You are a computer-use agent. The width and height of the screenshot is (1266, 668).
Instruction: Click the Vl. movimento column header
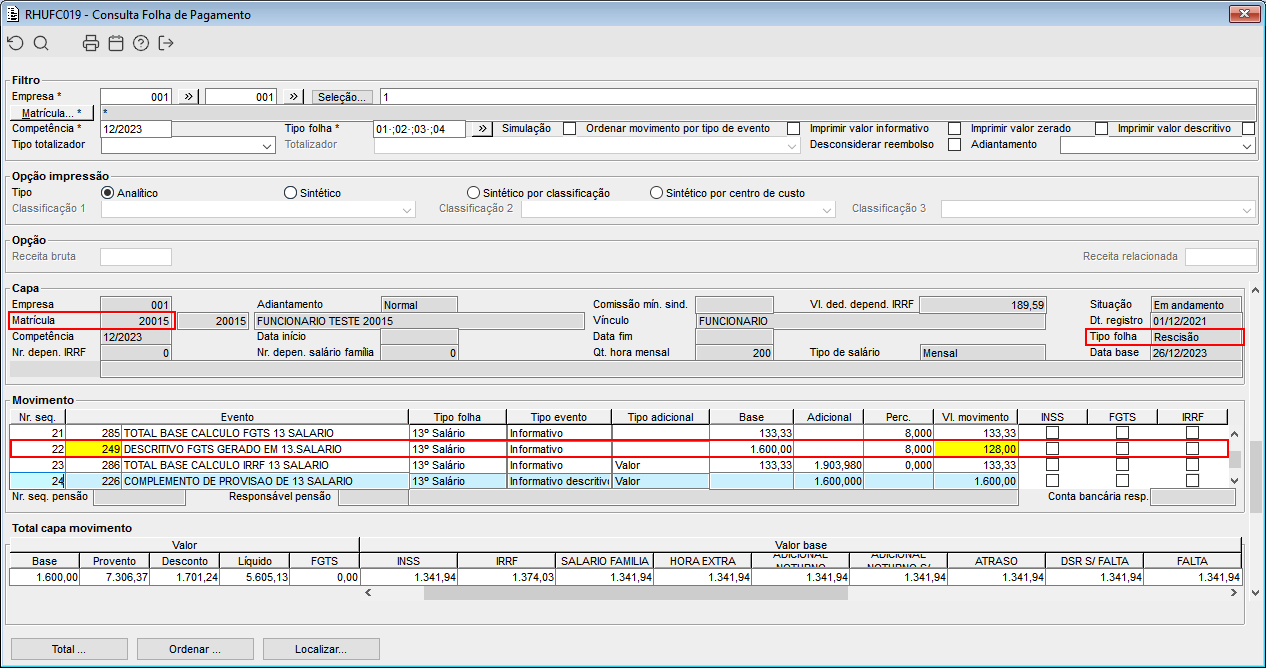pyautogui.click(x=975, y=417)
